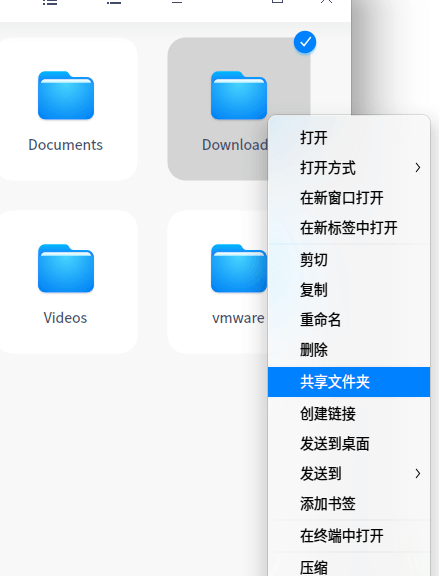The height and width of the screenshot is (576, 439).
Task: Click the vmware folder icon
Action: click(239, 268)
